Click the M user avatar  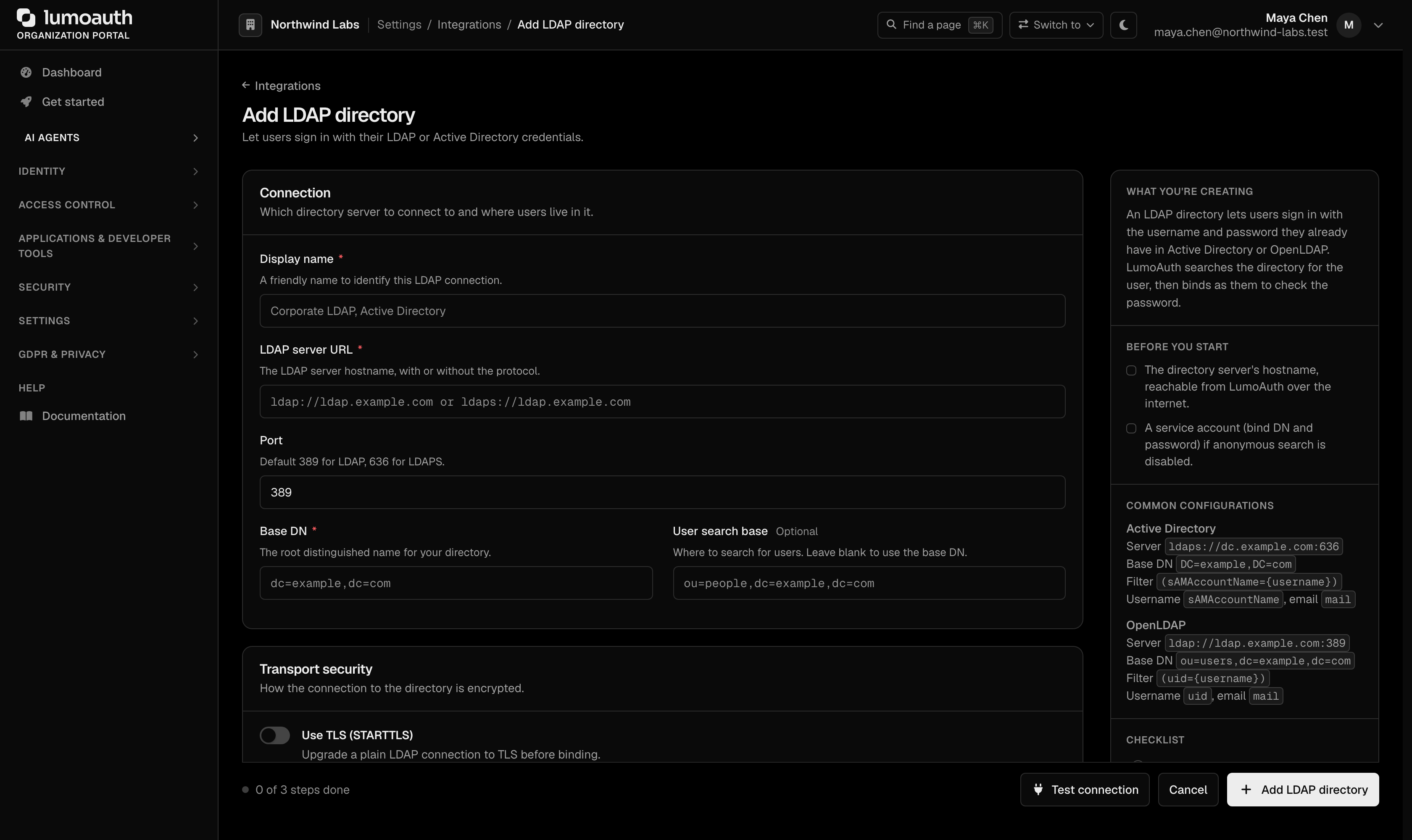tap(1349, 25)
